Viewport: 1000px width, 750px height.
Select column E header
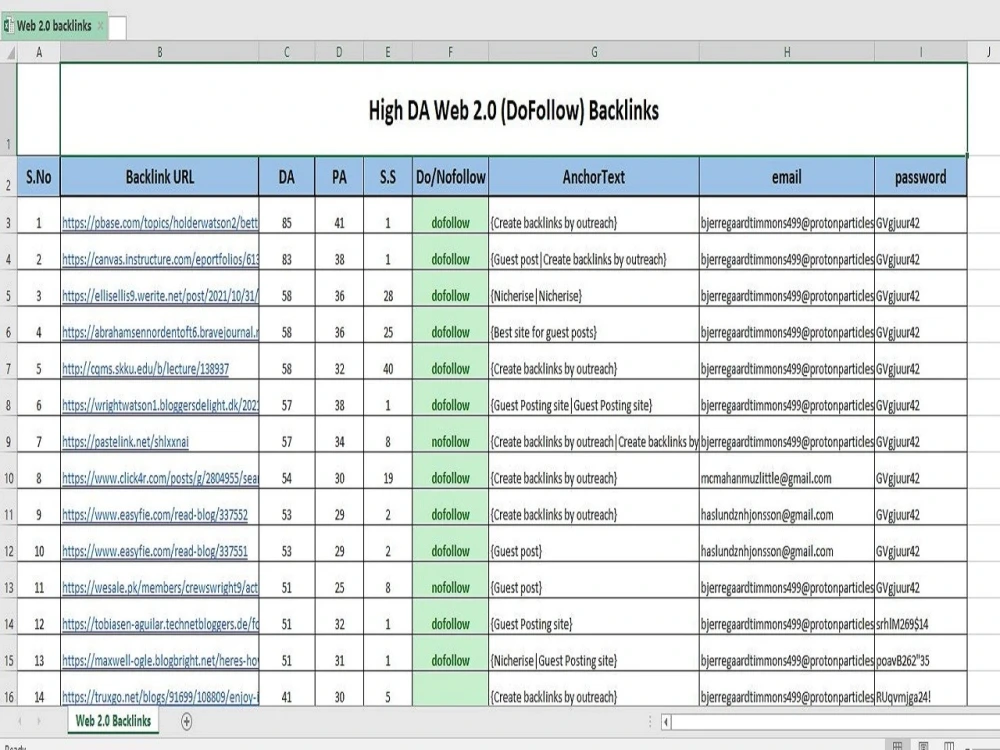pos(388,52)
